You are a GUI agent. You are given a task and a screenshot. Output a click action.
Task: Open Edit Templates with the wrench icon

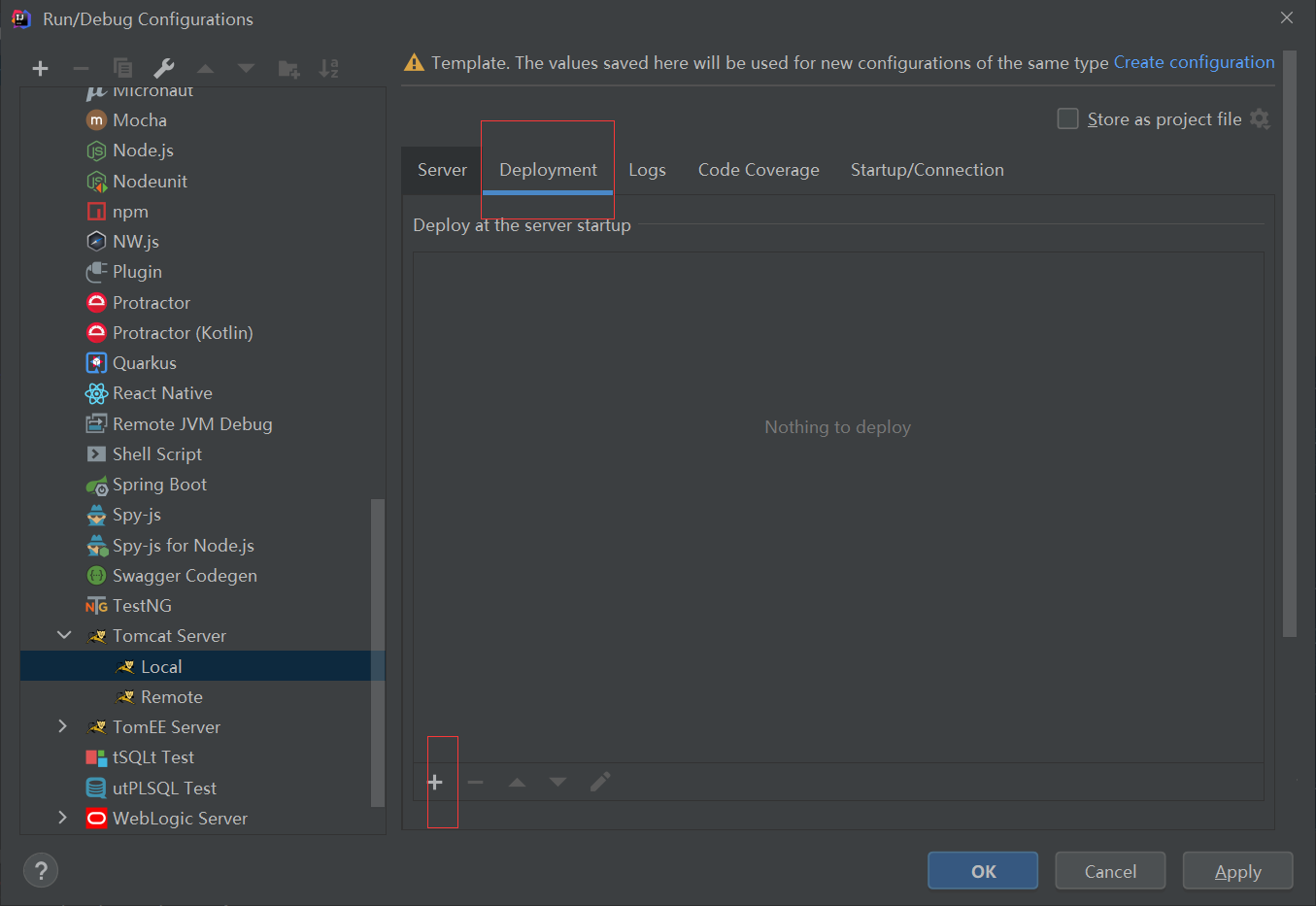[x=164, y=68]
